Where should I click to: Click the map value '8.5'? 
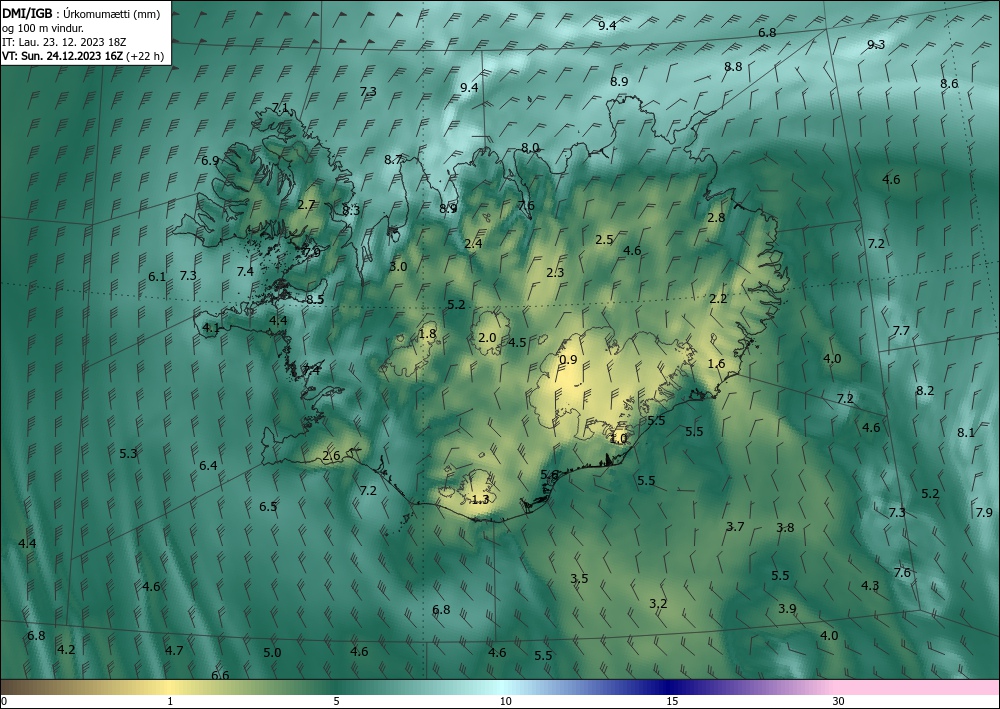tap(315, 299)
